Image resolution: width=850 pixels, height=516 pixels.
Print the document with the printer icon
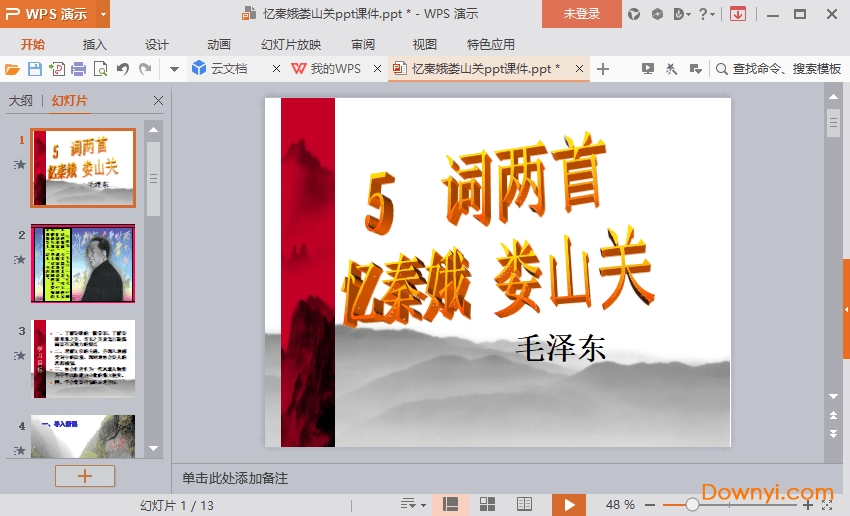click(x=79, y=69)
